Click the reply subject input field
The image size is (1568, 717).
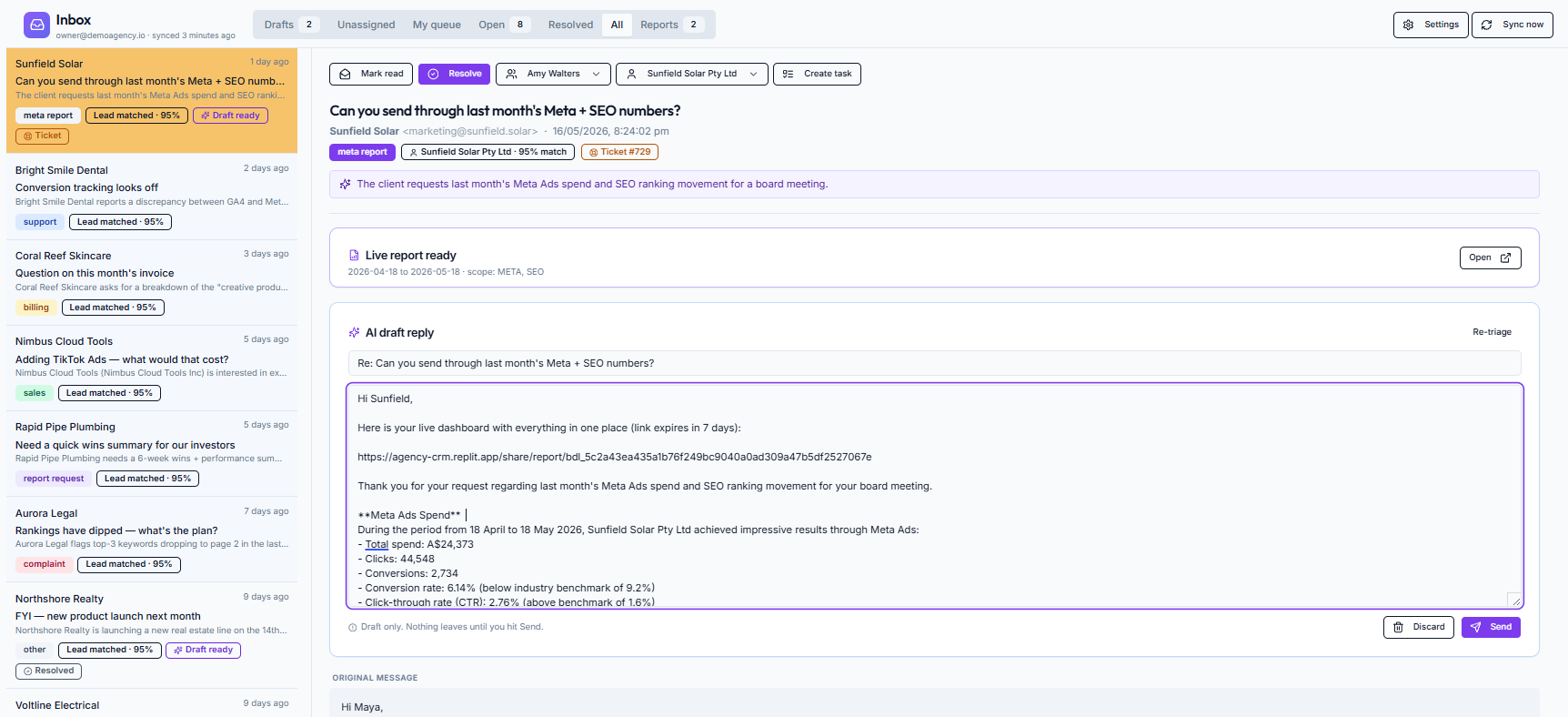click(934, 363)
